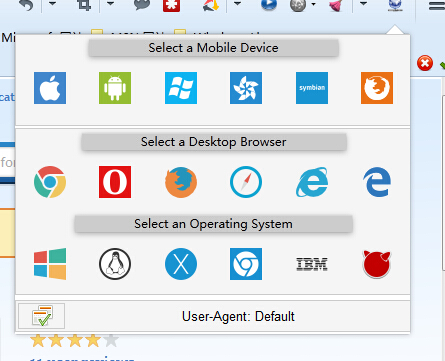Click the red X stop icon

[425, 63]
